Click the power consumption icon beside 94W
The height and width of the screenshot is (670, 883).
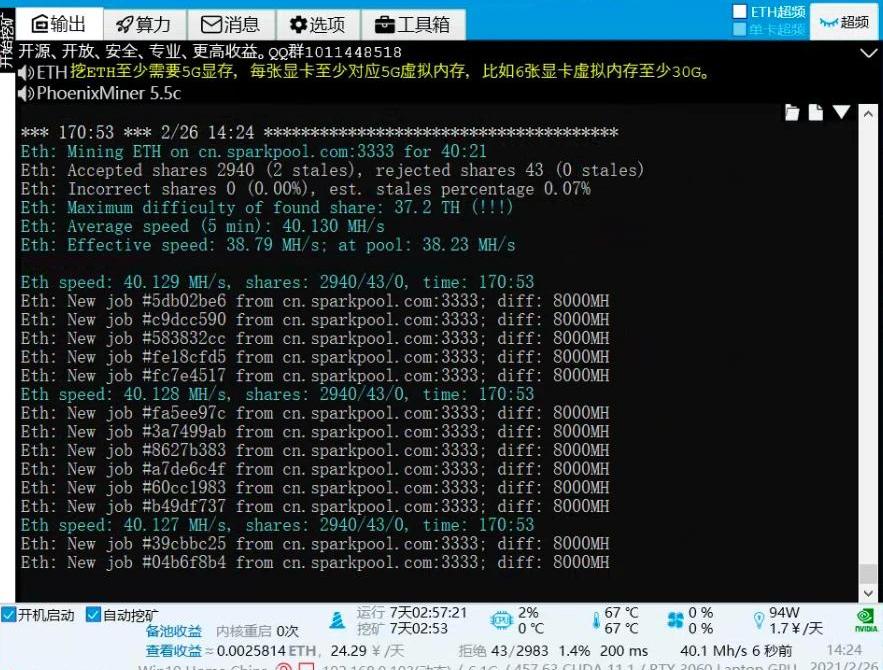759,620
